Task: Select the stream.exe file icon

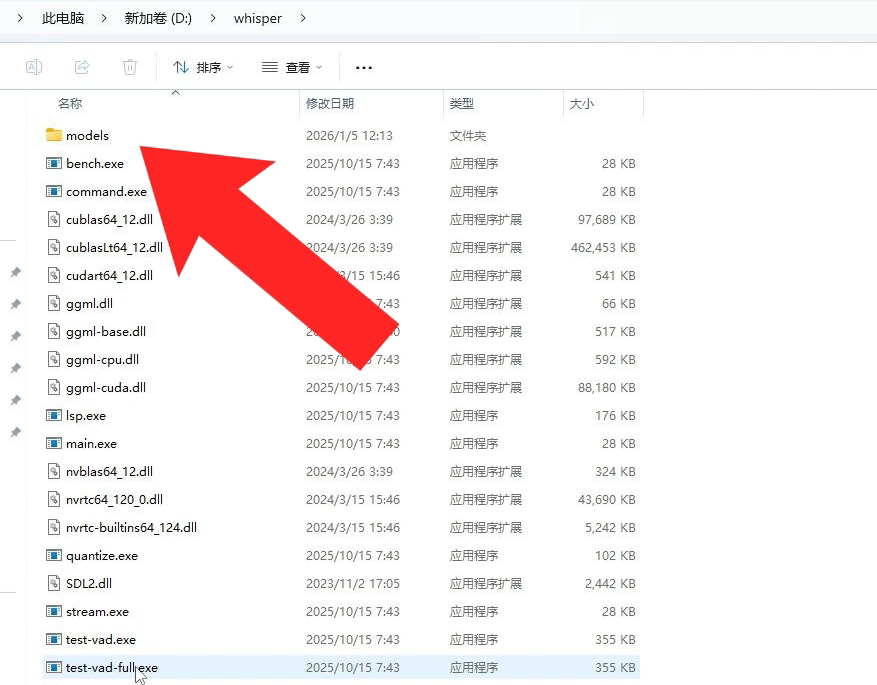Action: (54, 611)
